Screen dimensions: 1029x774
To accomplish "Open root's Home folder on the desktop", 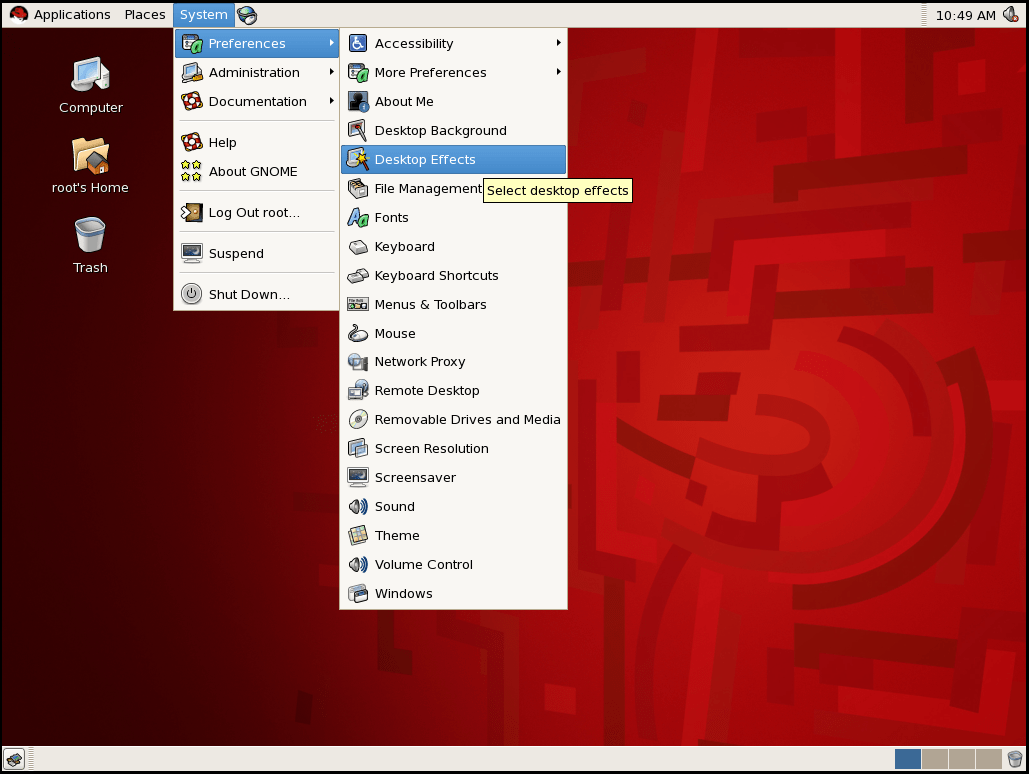I will (90, 165).
